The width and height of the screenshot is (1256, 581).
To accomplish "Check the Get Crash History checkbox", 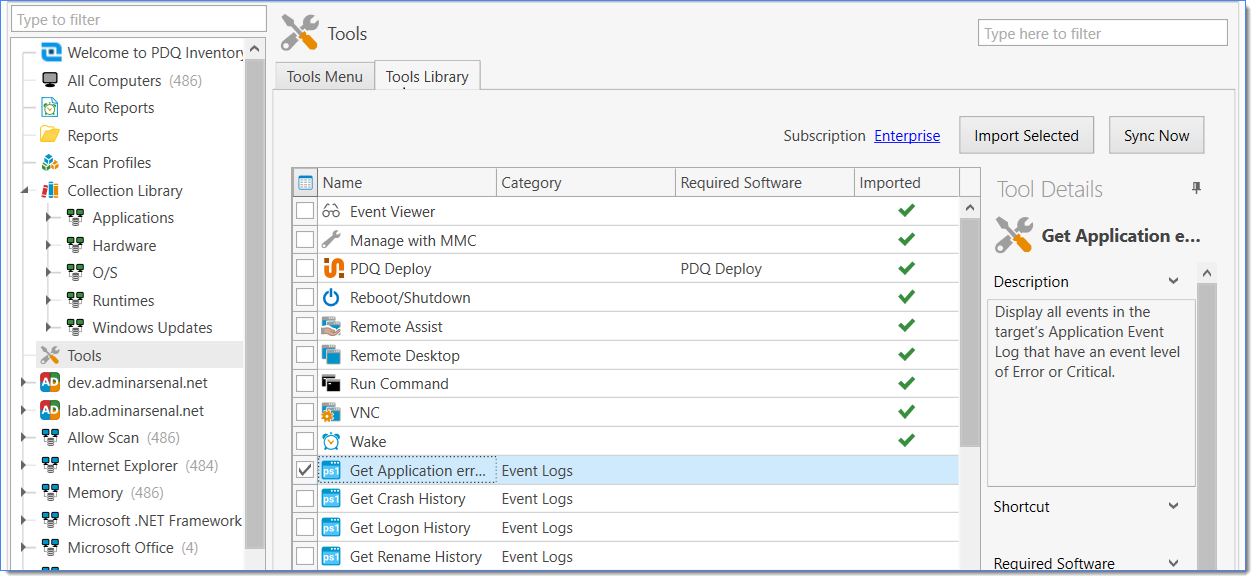I will point(305,499).
